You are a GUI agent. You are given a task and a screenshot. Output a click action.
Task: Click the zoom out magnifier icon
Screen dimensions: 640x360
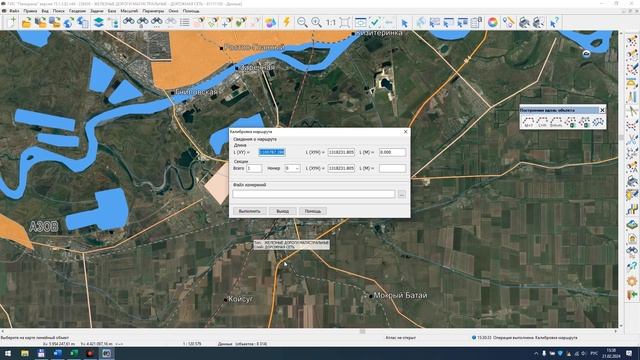(302, 22)
